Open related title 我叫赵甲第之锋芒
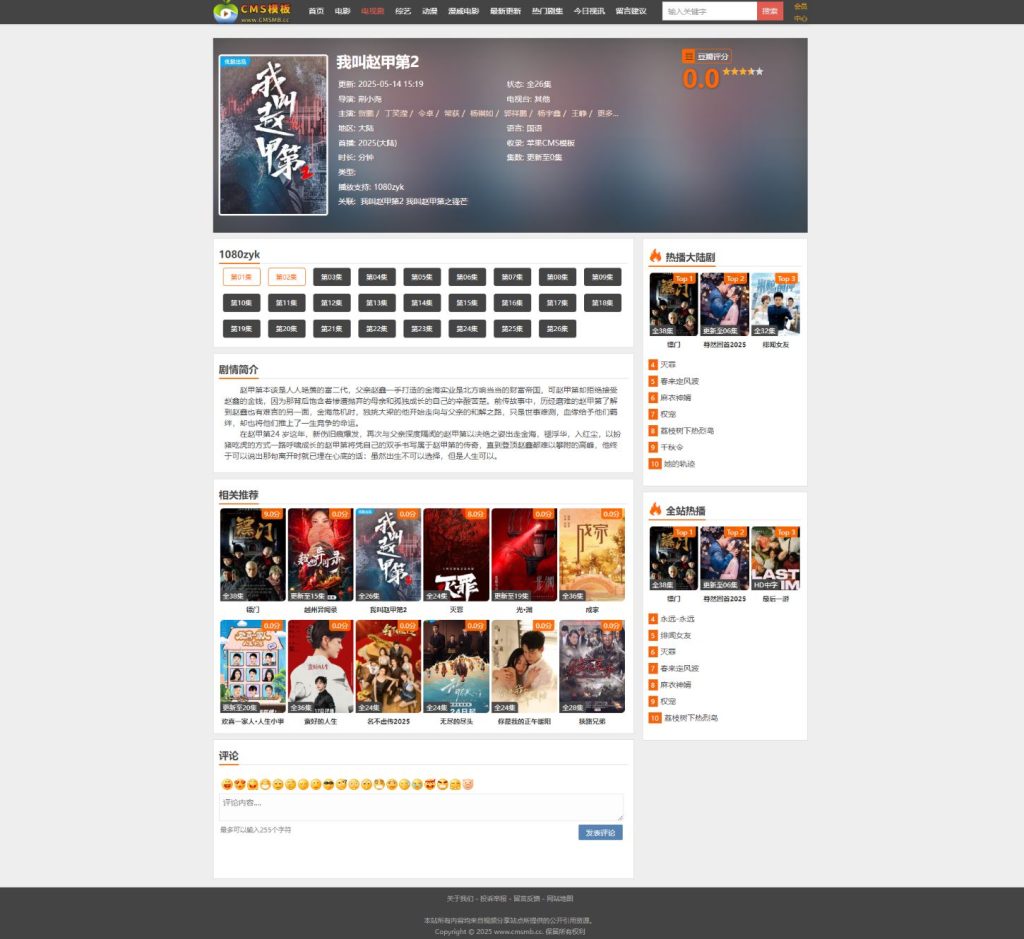This screenshot has width=1024, height=939. [x=436, y=202]
